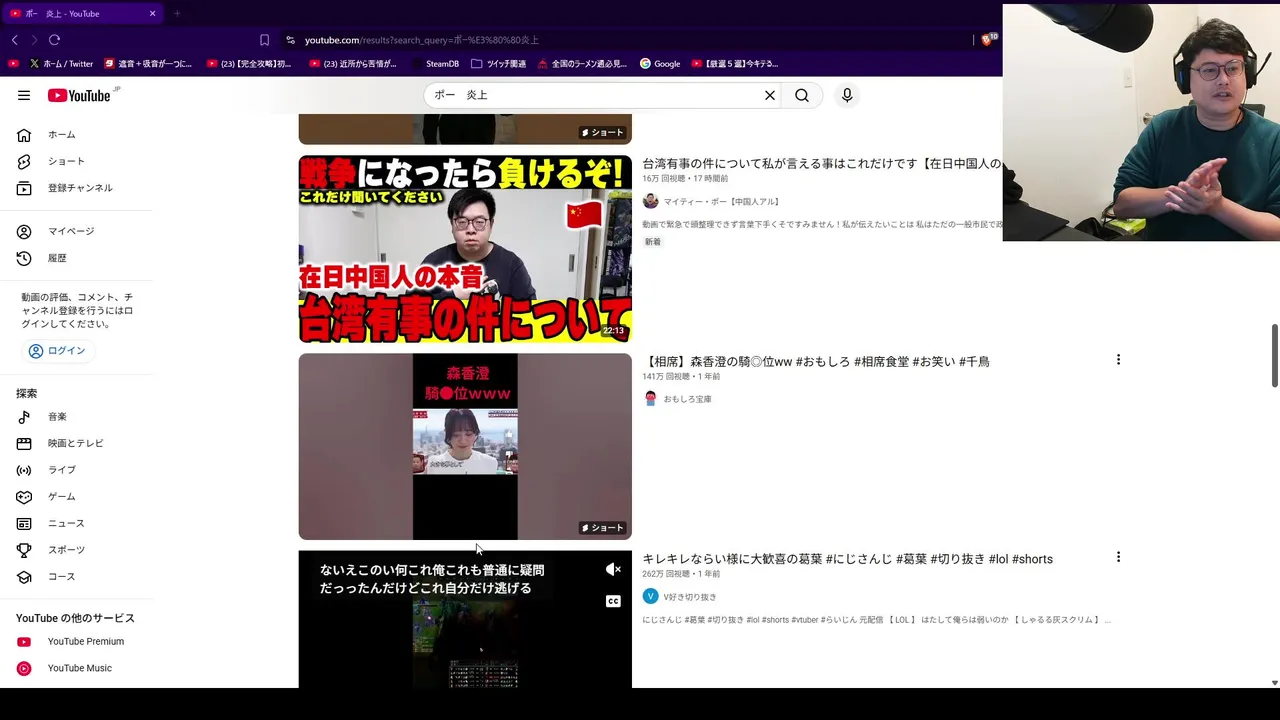Open 映画とテレビ in the sidebar
The height and width of the screenshot is (720, 1280).
(77, 443)
